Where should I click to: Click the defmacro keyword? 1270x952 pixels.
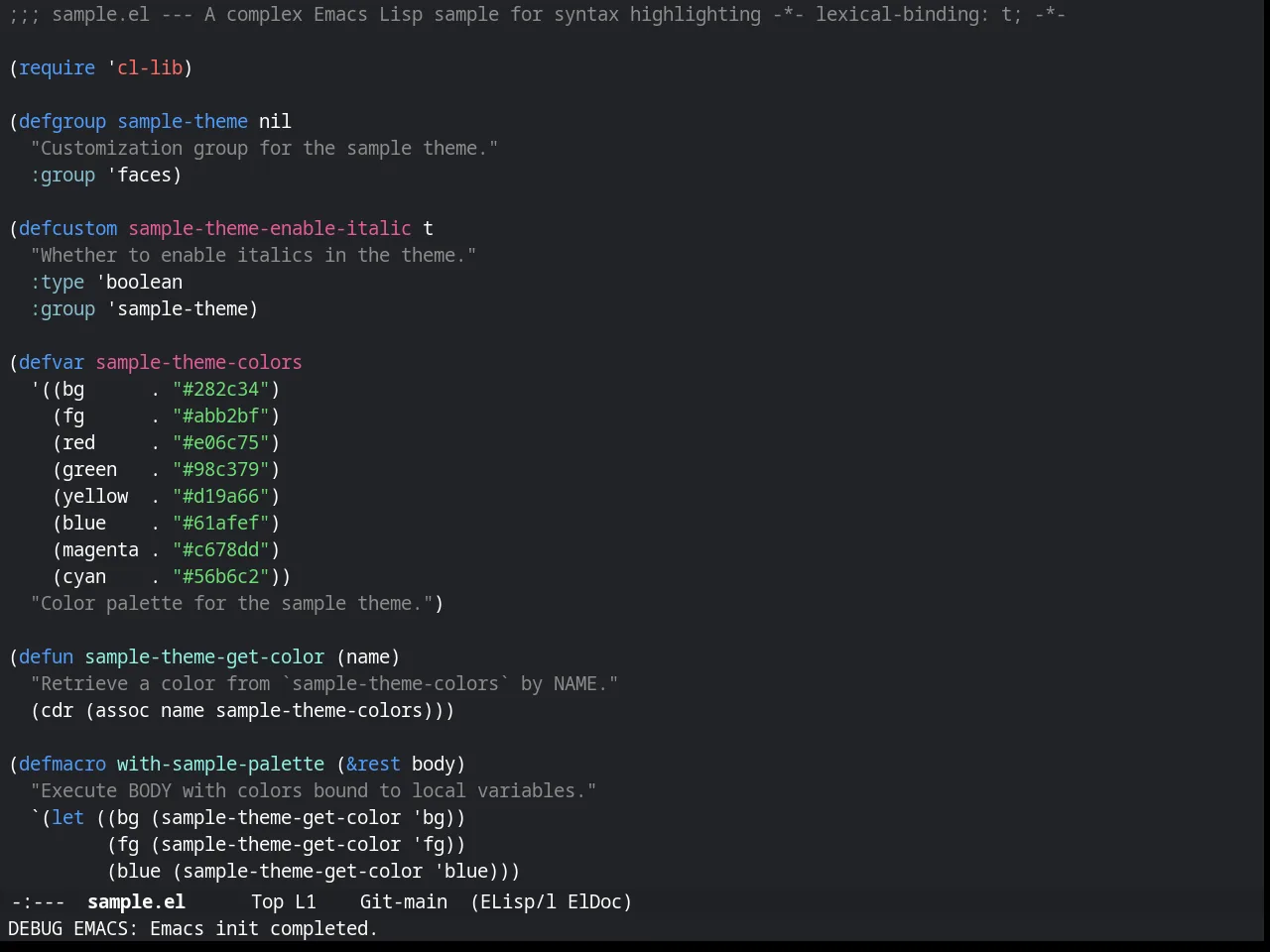[x=63, y=764]
